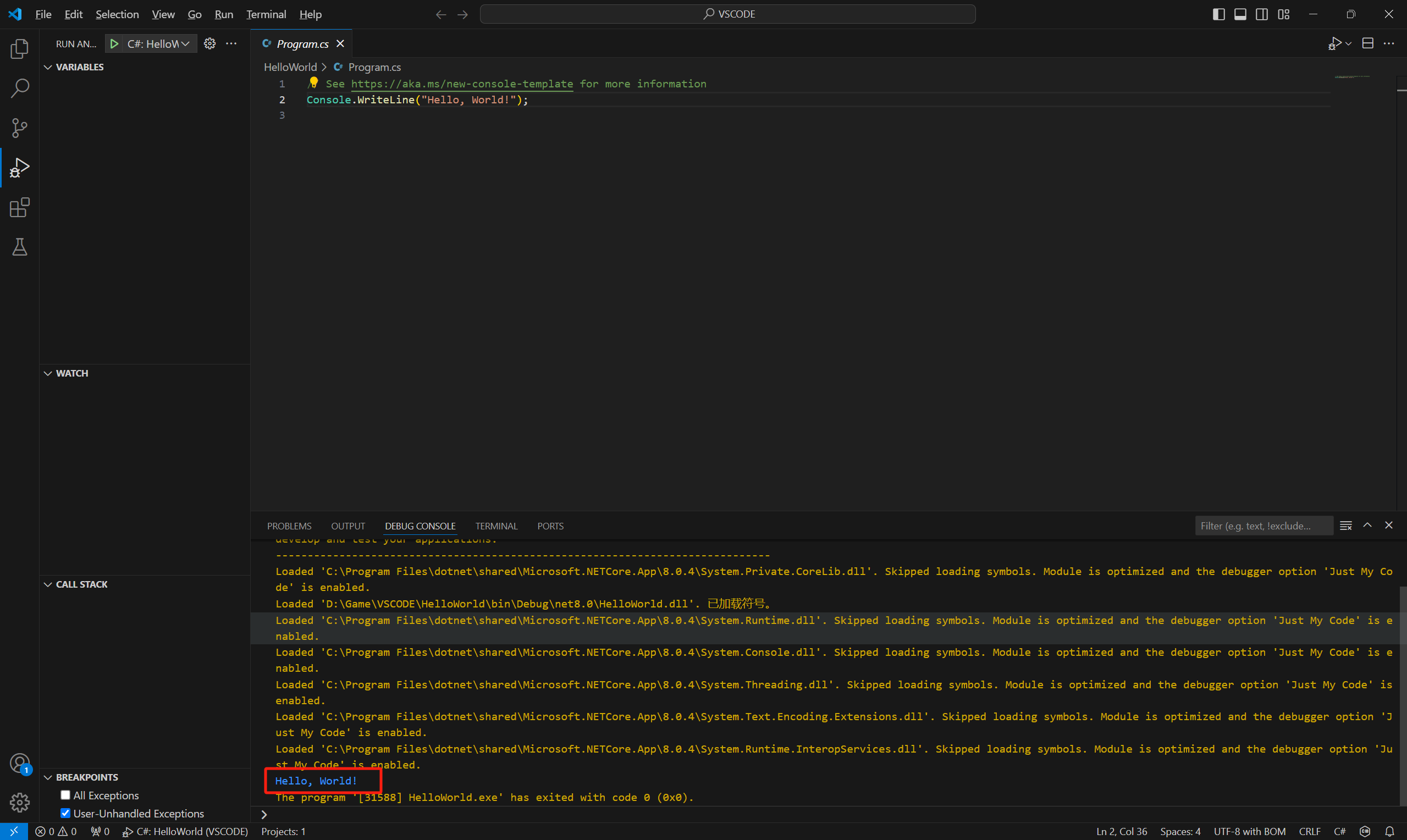This screenshot has width=1407, height=840.
Task: Click the editor Run/Debug play icon
Action: pos(1334,43)
